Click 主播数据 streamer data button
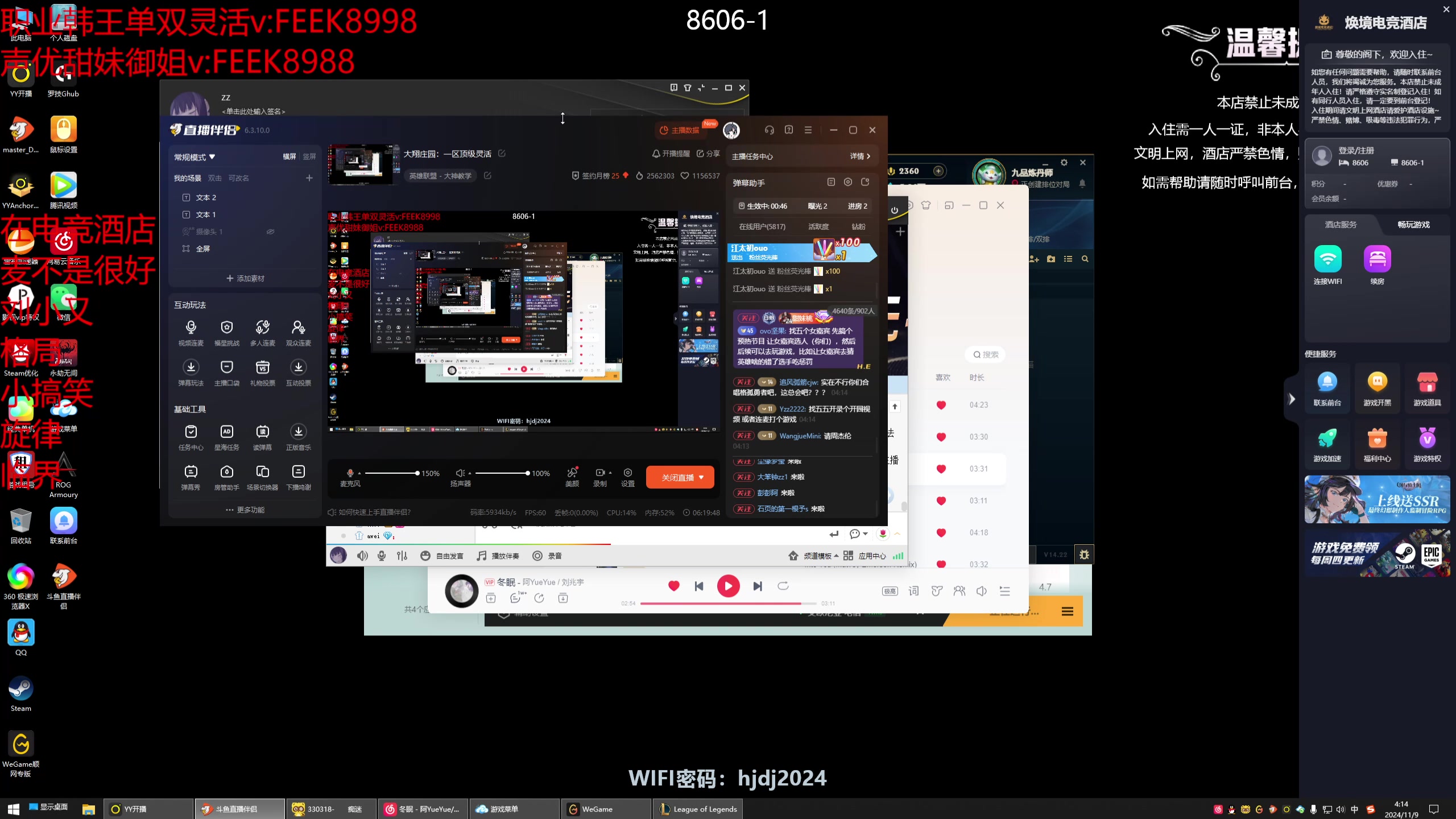The height and width of the screenshot is (819, 1456). coord(680,130)
